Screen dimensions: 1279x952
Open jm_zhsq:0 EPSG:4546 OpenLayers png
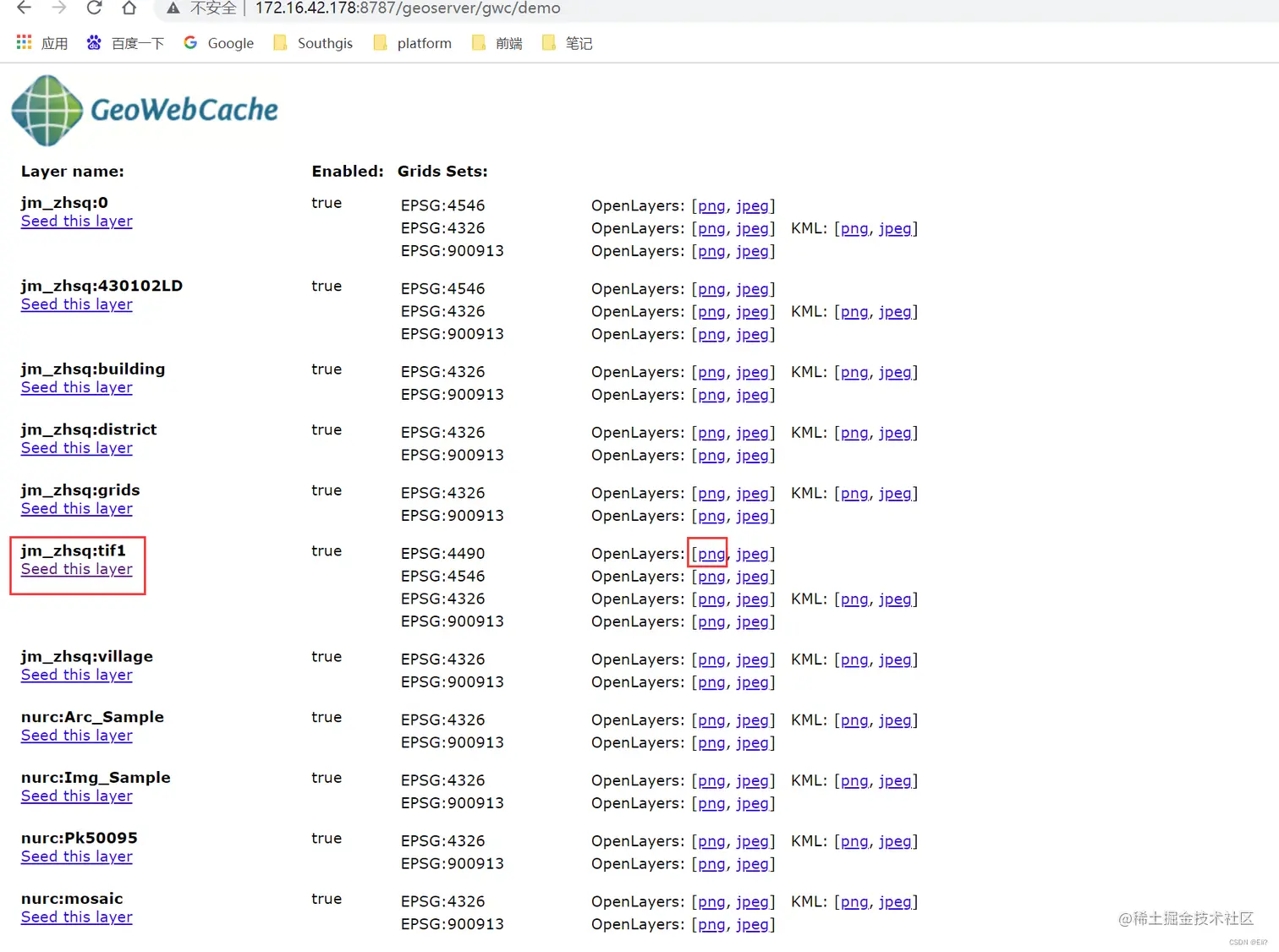711,206
